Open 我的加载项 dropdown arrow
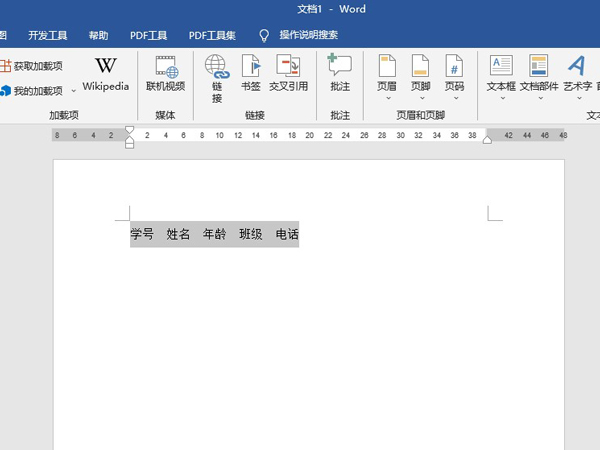The width and height of the screenshot is (600, 450). (73, 92)
